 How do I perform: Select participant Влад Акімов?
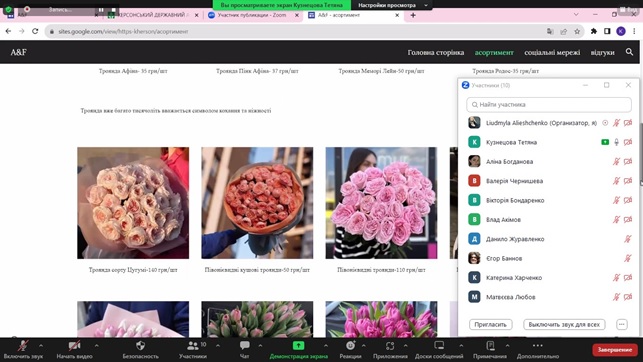tap(549, 219)
